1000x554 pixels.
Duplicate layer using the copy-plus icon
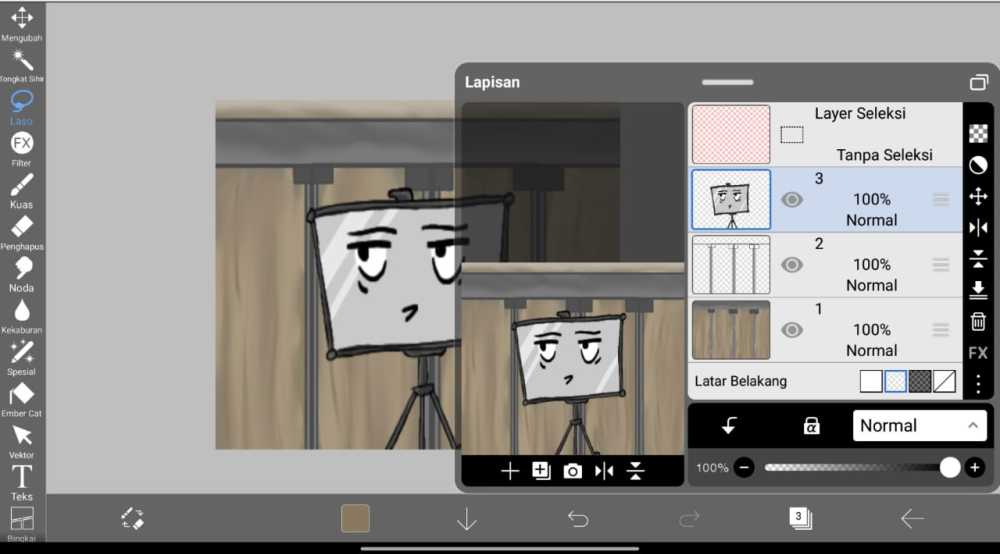(x=541, y=471)
